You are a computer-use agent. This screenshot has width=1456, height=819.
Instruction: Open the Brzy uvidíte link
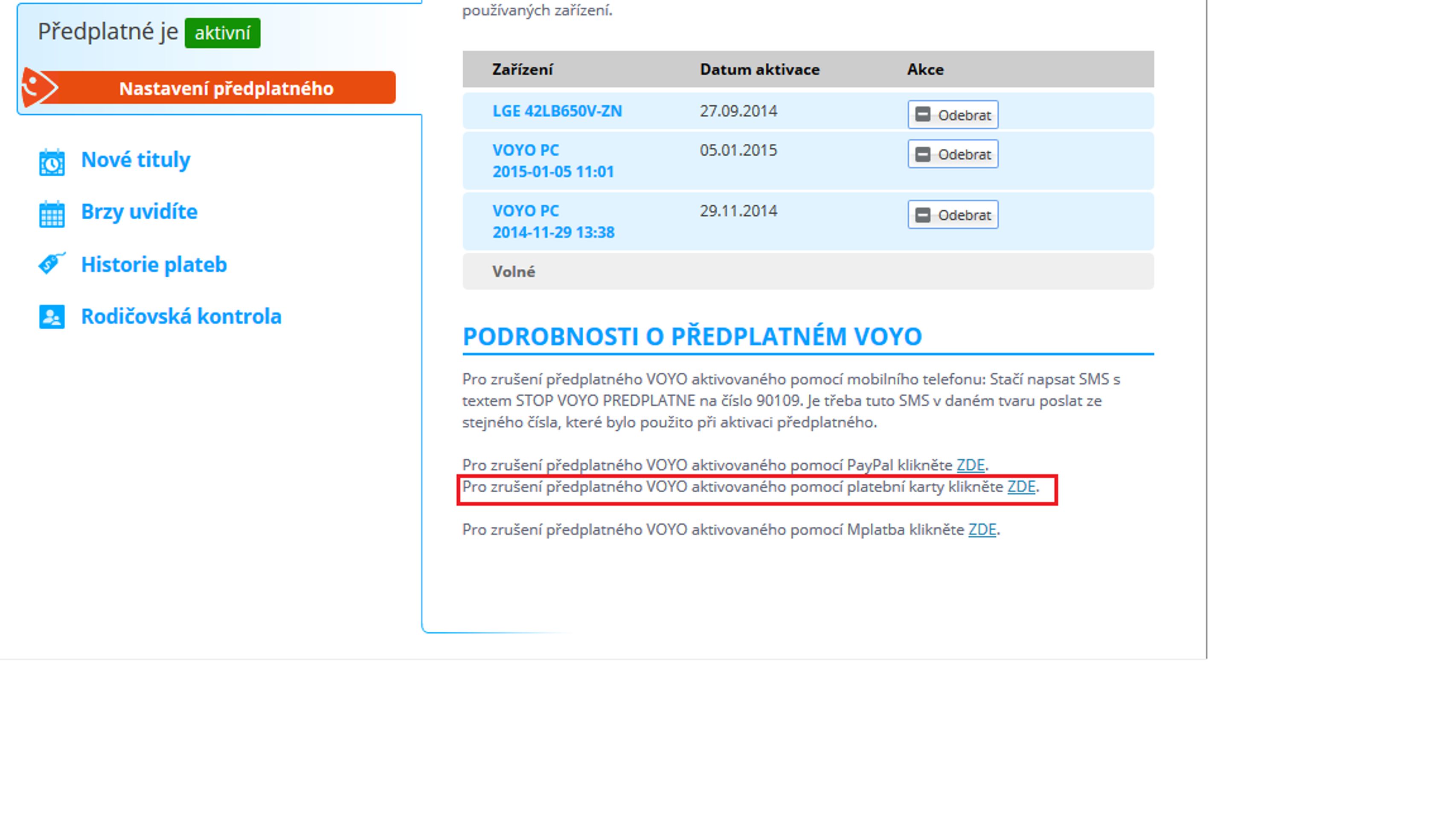pos(139,212)
